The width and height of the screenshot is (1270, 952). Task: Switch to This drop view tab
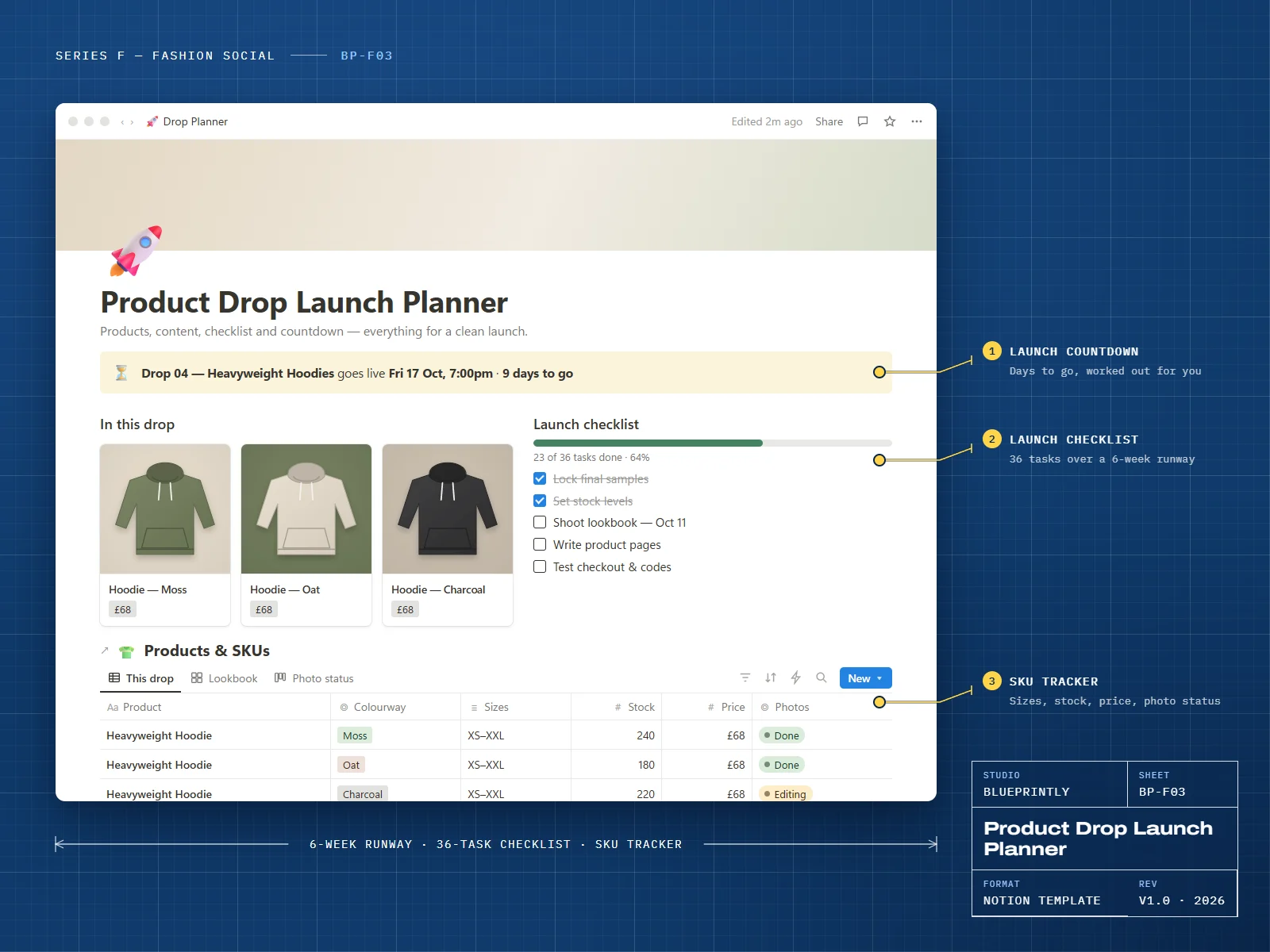tap(141, 678)
